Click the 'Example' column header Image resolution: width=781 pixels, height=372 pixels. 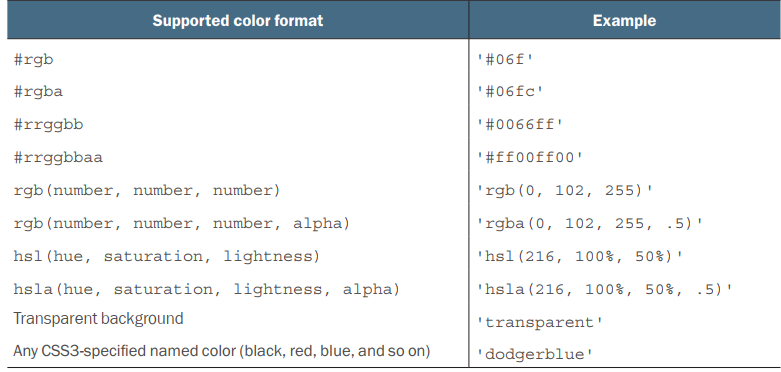(624, 20)
